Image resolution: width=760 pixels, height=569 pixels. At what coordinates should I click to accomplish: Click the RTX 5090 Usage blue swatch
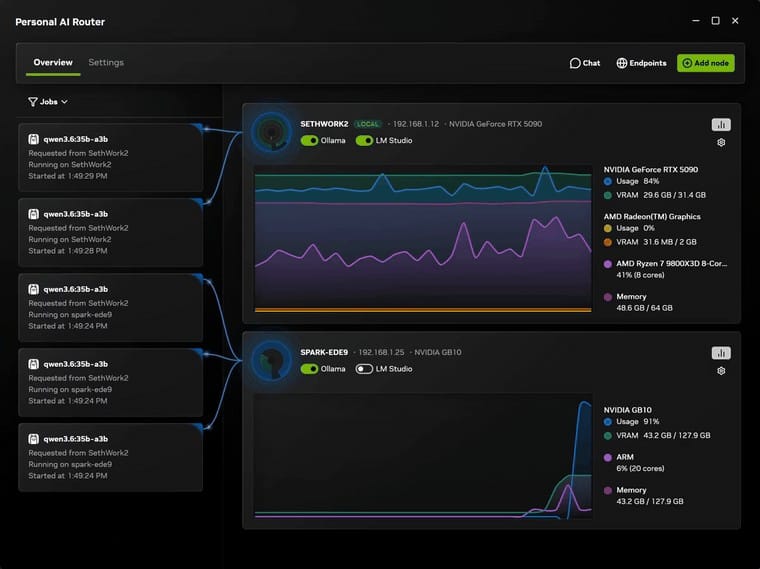pyautogui.click(x=608, y=181)
